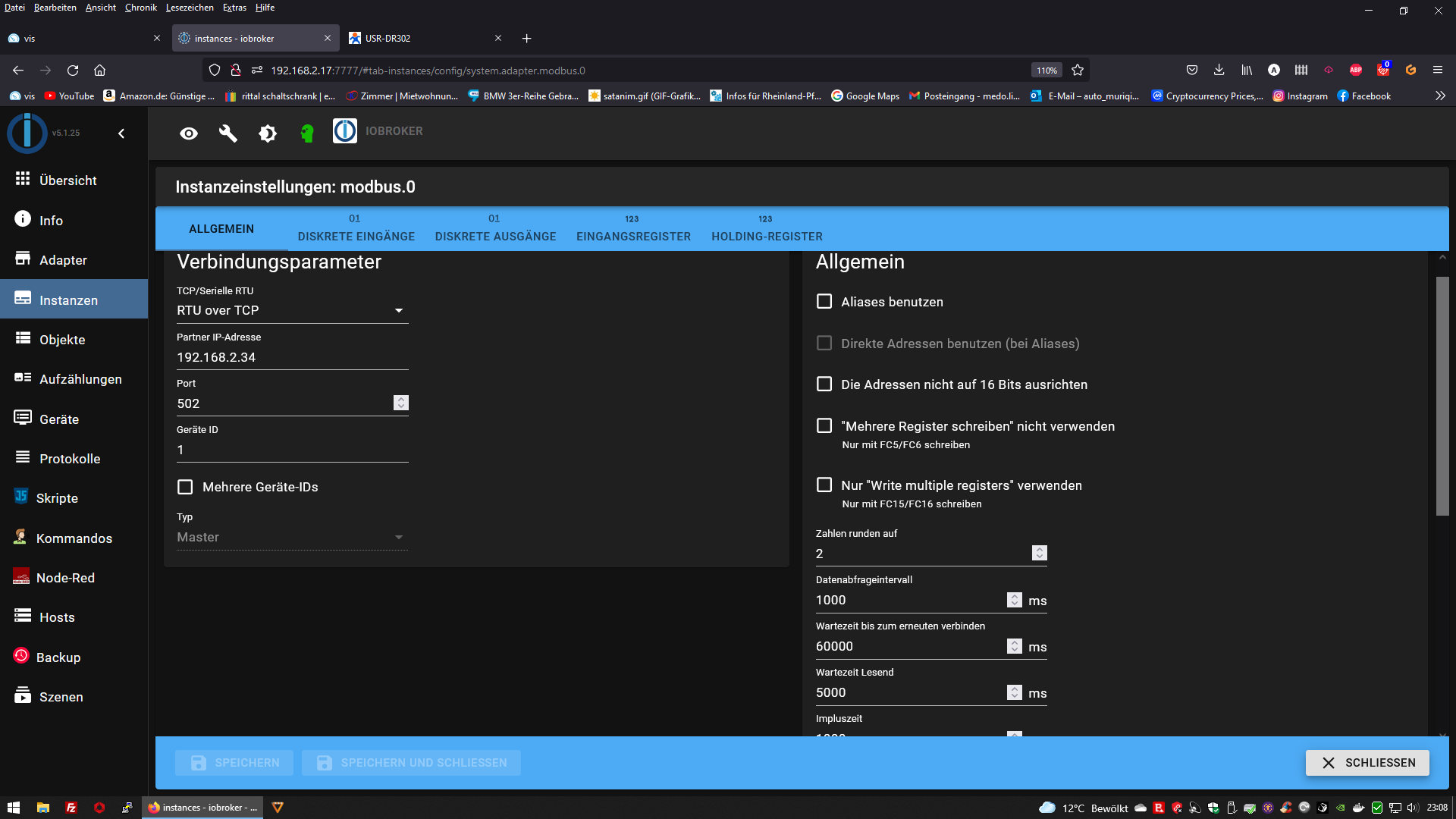1456x819 pixels.
Task: Click SPEICHERN UND SCHLIESSEN button
Action: (411, 763)
